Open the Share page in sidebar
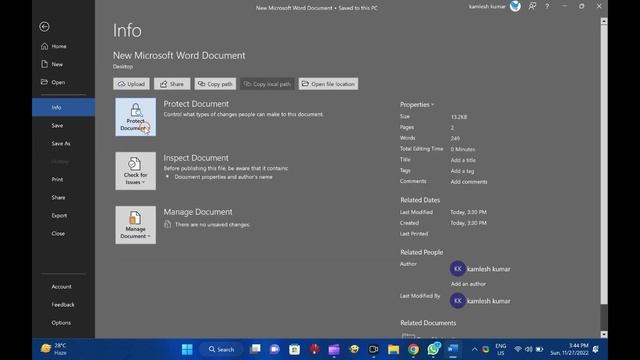The image size is (640, 360). coord(63,197)
